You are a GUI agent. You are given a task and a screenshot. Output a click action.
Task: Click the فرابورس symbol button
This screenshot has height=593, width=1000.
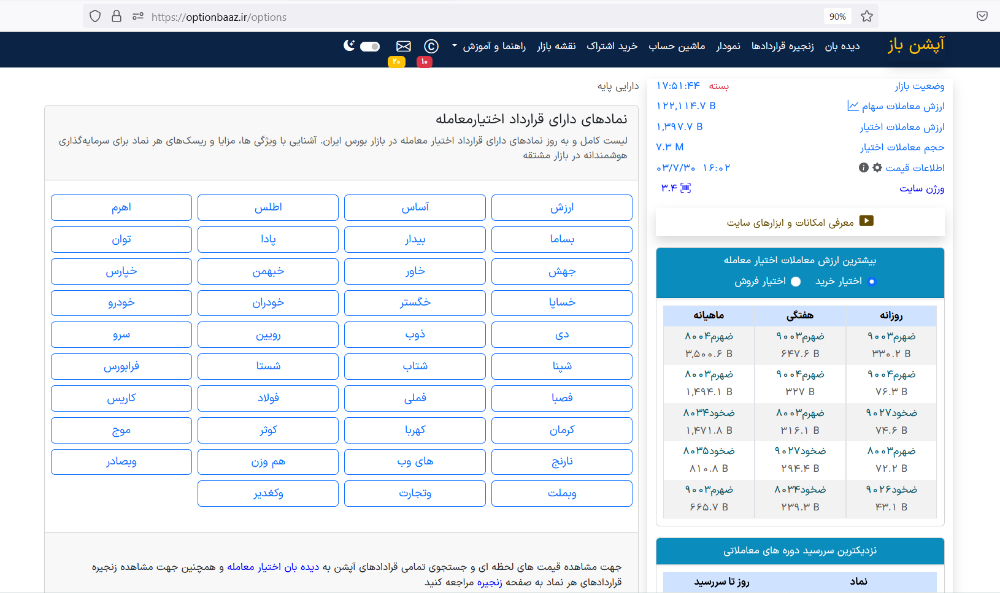(121, 366)
